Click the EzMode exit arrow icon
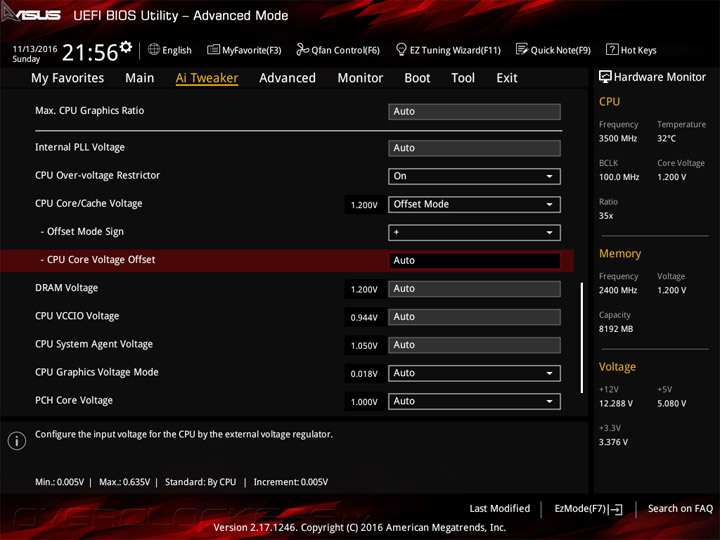This screenshot has width=720, height=540. pos(616,509)
